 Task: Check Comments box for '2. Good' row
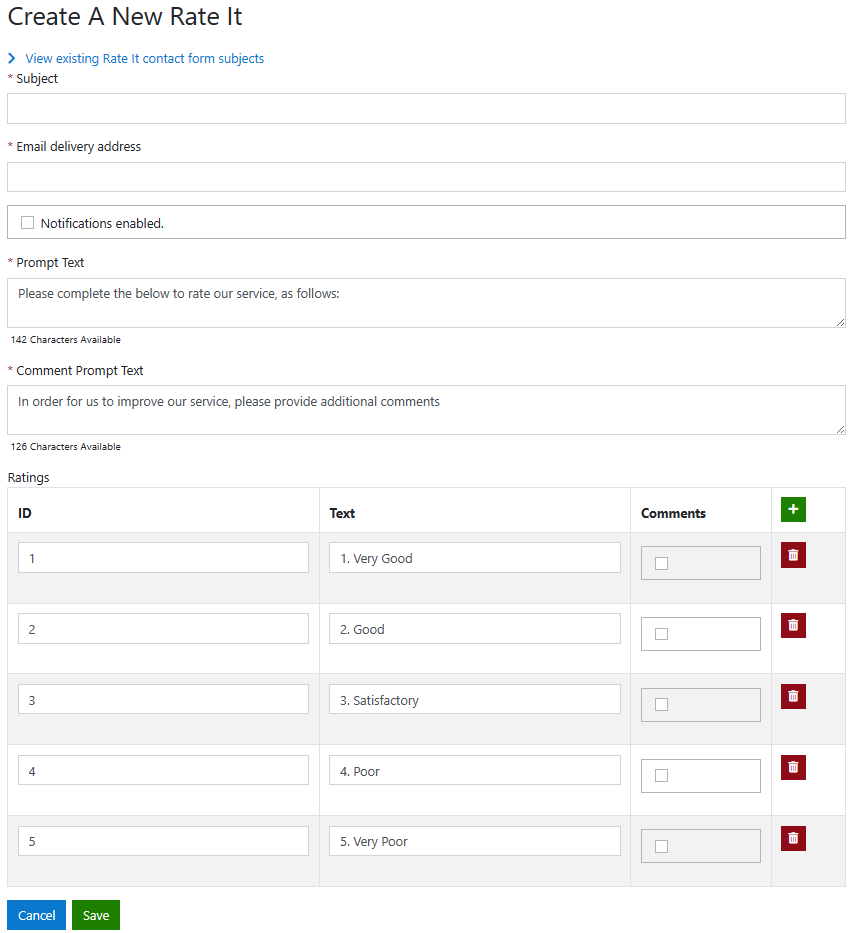click(x=661, y=634)
